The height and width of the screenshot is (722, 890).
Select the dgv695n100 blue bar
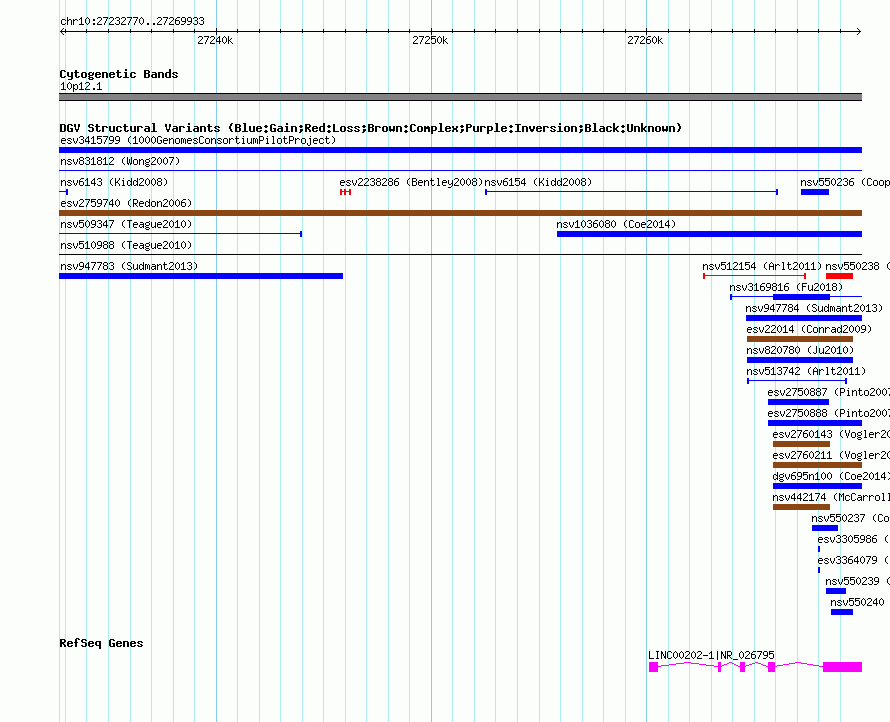pos(817,486)
